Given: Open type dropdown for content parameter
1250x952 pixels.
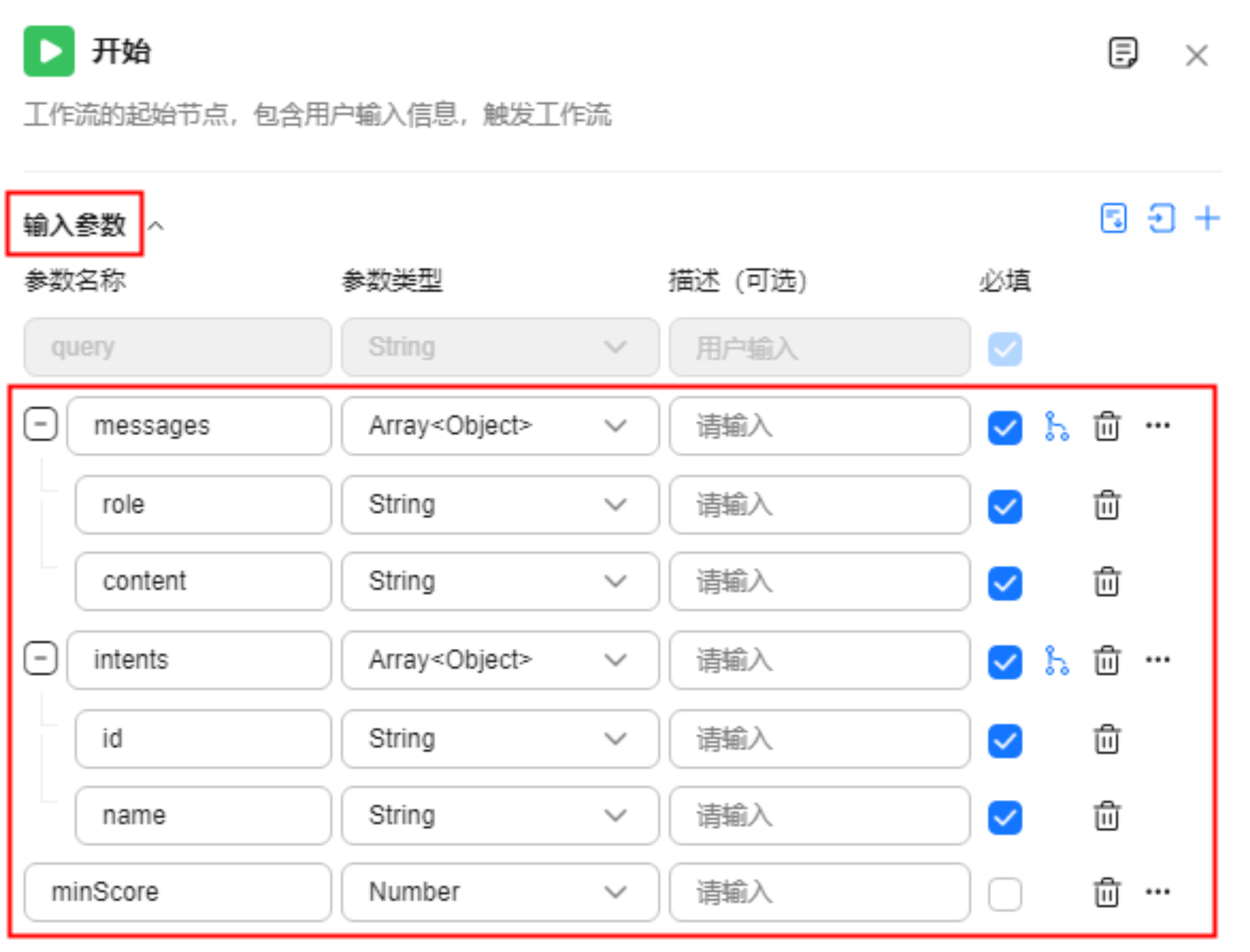Looking at the screenshot, I should (x=500, y=581).
